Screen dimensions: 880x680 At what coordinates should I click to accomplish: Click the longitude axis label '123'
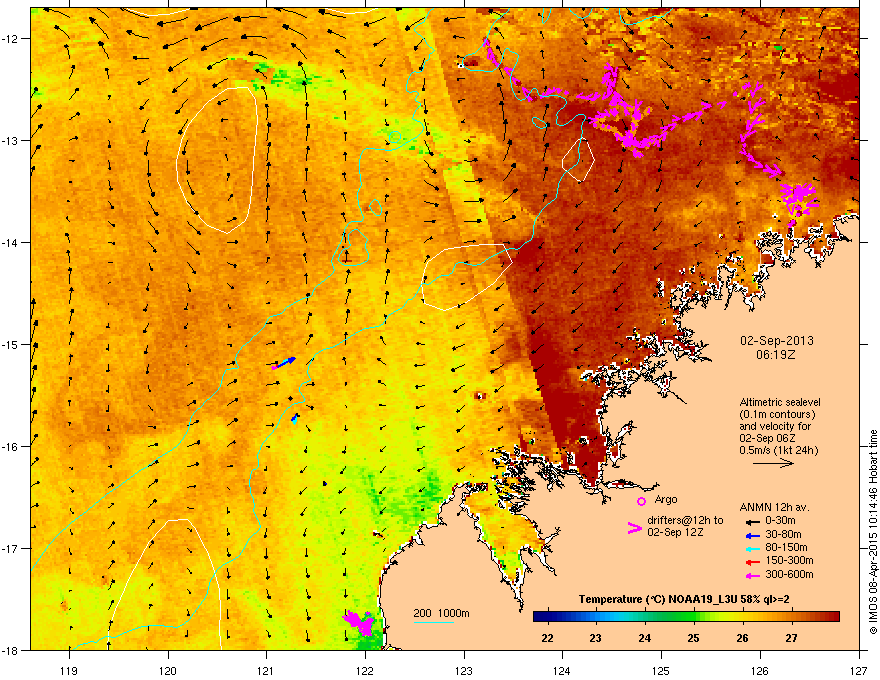tap(464, 670)
